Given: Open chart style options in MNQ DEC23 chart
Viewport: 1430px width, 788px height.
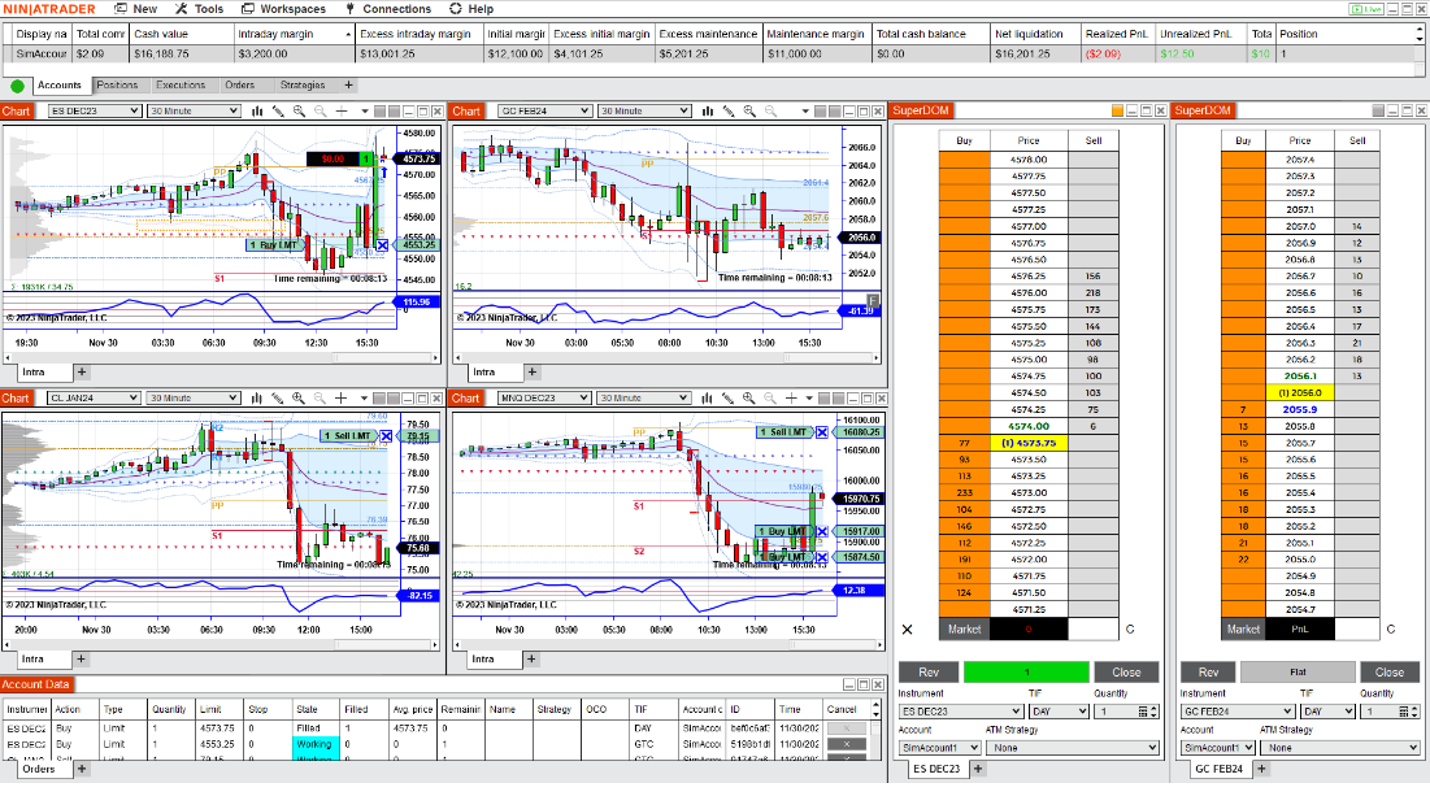Looking at the screenshot, I should (x=708, y=398).
